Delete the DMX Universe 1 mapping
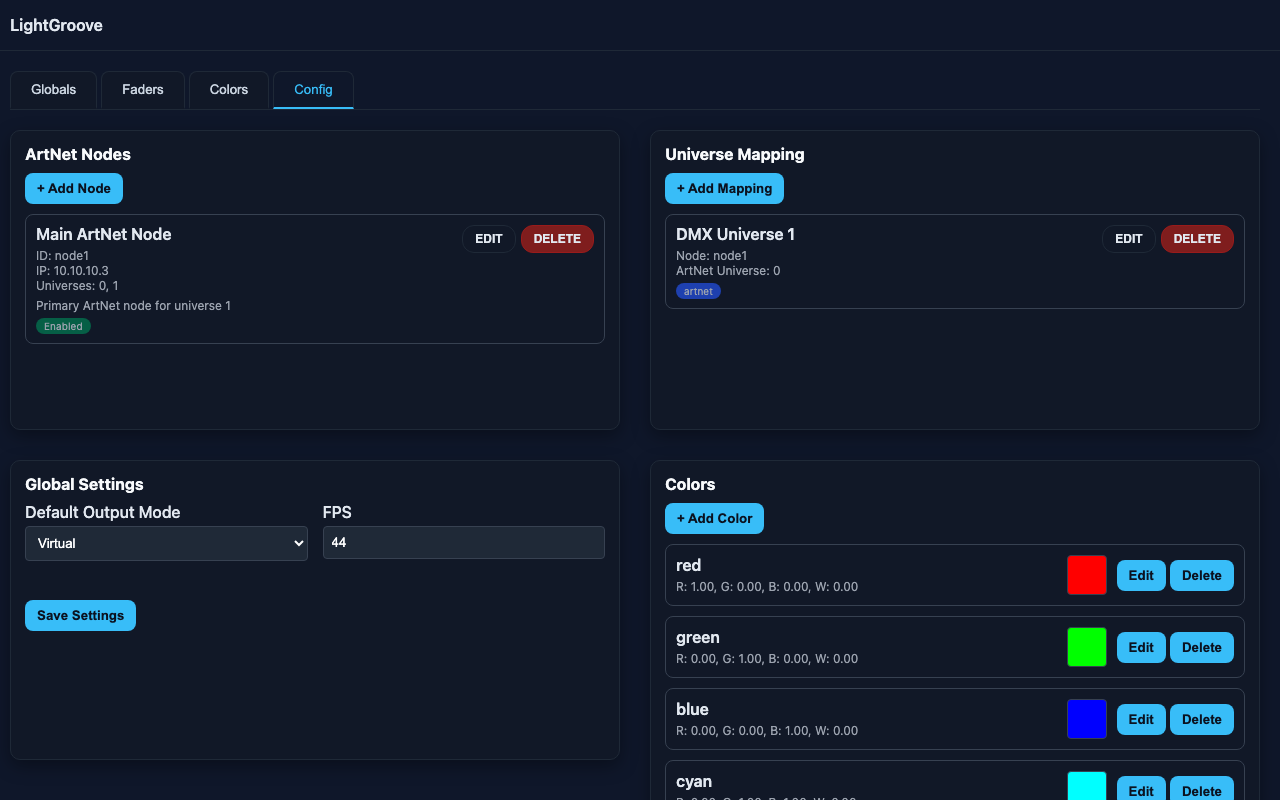The image size is (1280, 800). 1197,239
